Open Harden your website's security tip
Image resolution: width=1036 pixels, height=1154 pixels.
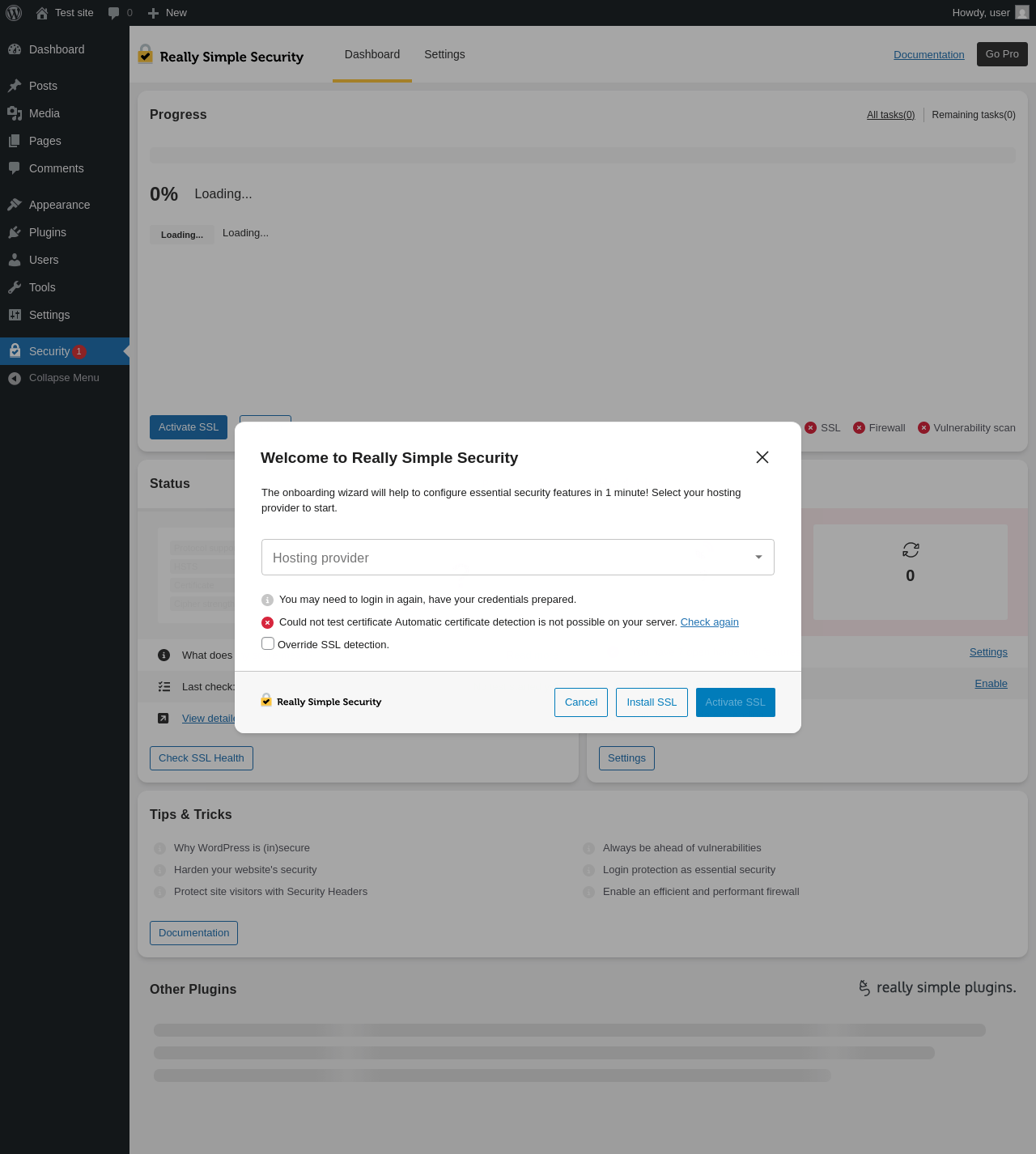click(x=245, y=870)
